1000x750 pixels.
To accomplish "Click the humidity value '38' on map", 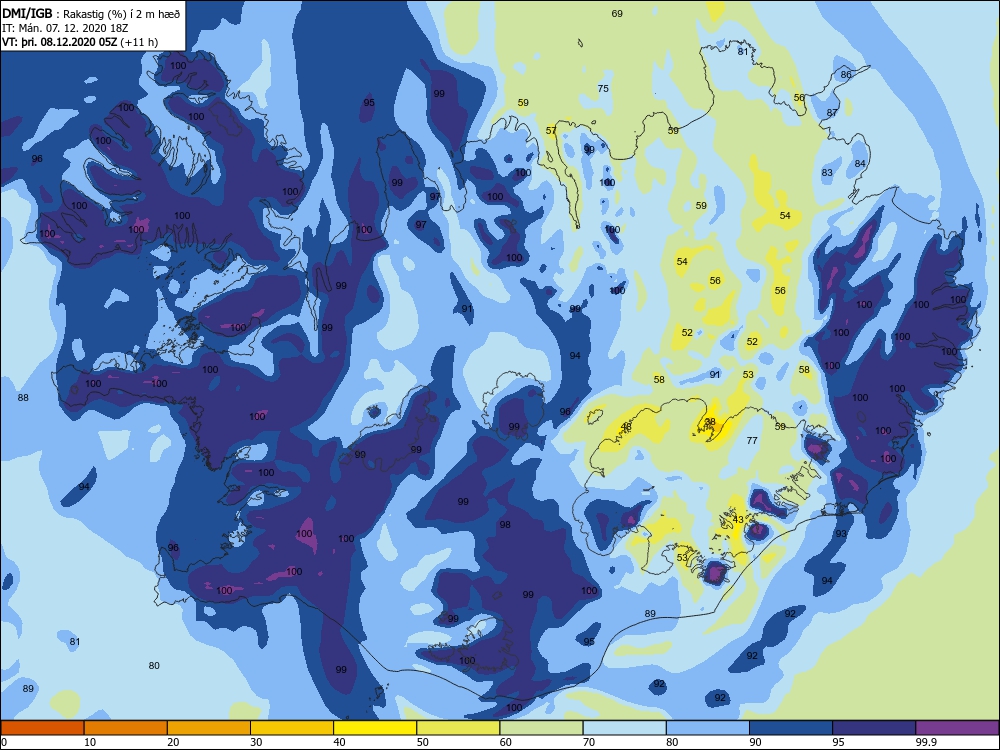I will pyautogui.click(x=710, y=422).
